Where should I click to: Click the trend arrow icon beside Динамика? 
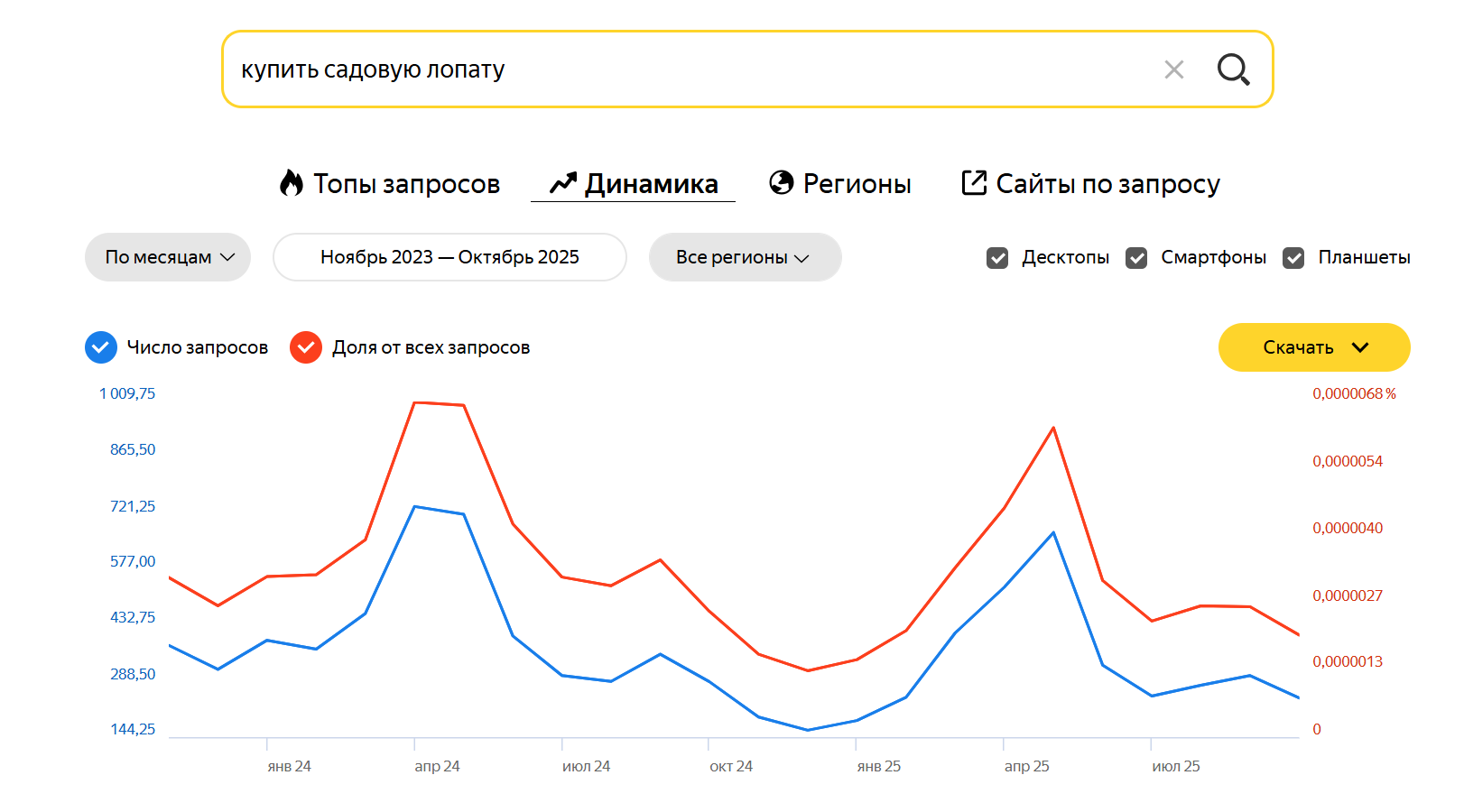point(563,183)
